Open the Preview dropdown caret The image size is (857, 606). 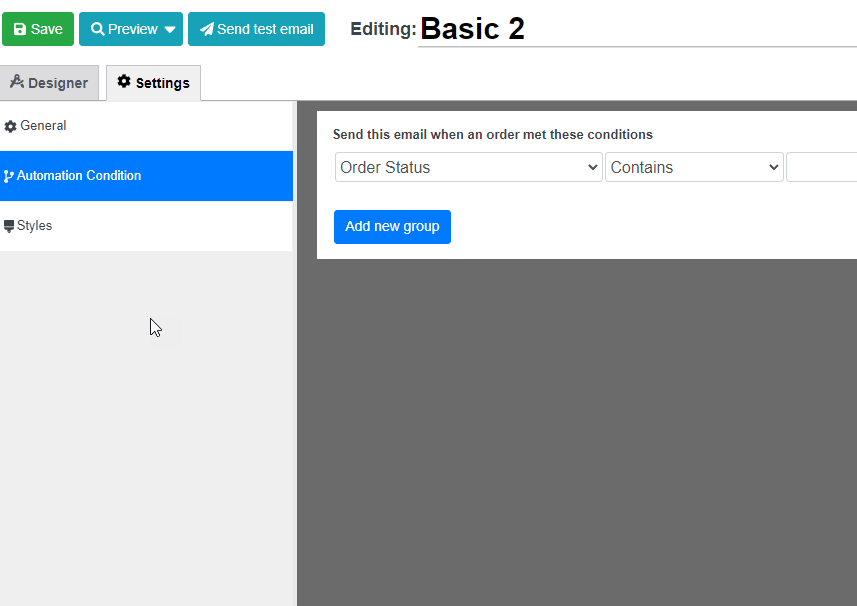pos(170,30)
